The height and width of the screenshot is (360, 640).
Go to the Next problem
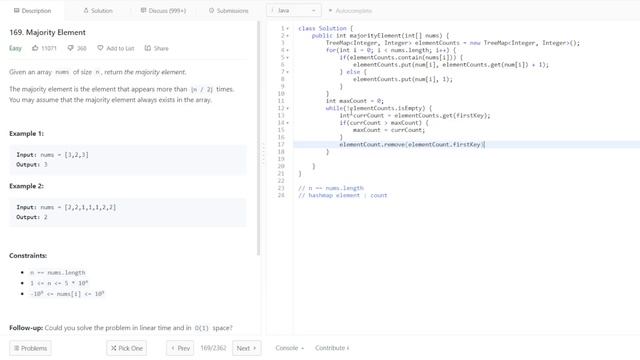pyautogui.click(x=247, y=348)
